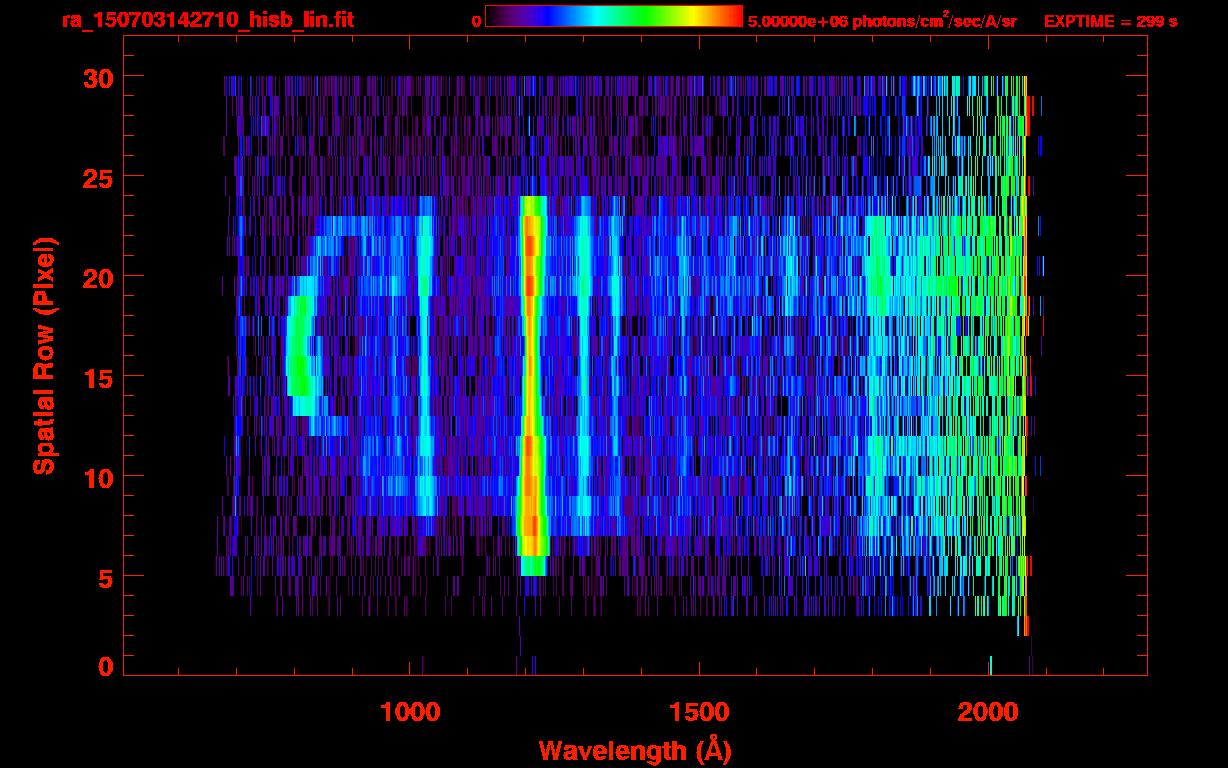The height and width of the screenshot is (768, 1228).
Task: Click the filename ra_150703142710_hisb_lin.fit title
Action: [207, 20]
